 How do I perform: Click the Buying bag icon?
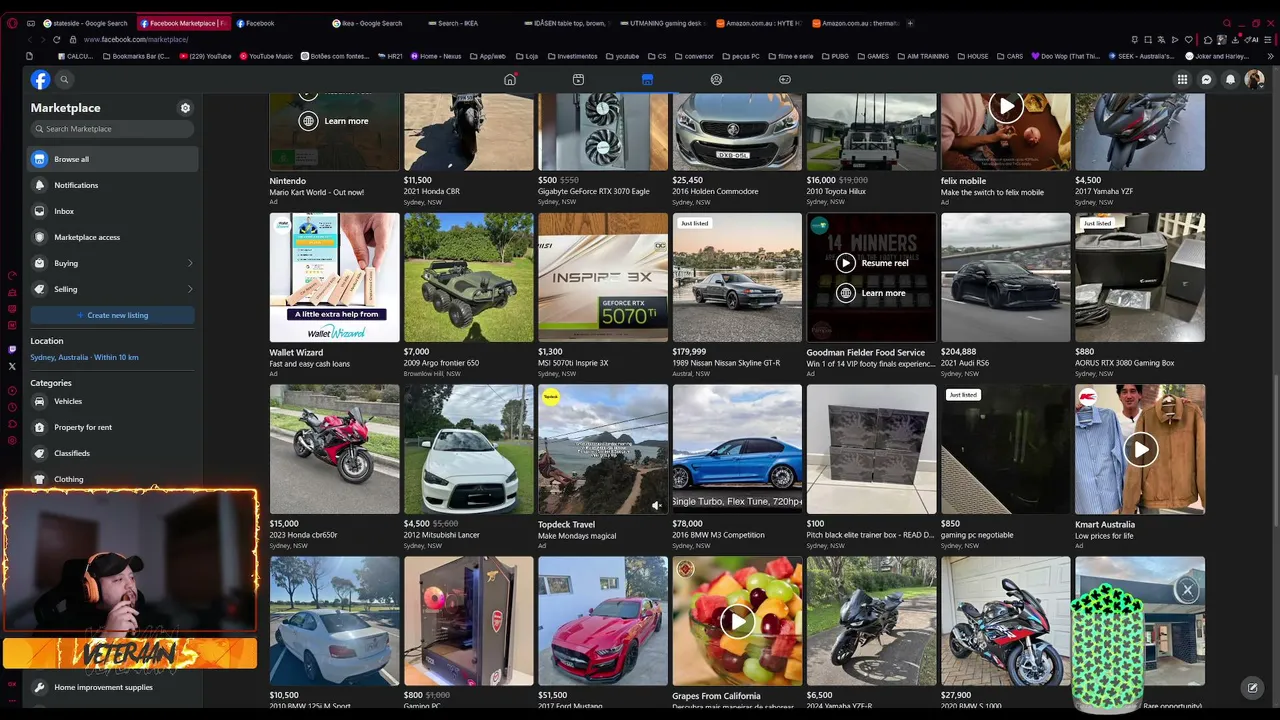click(x=39, y=263)
